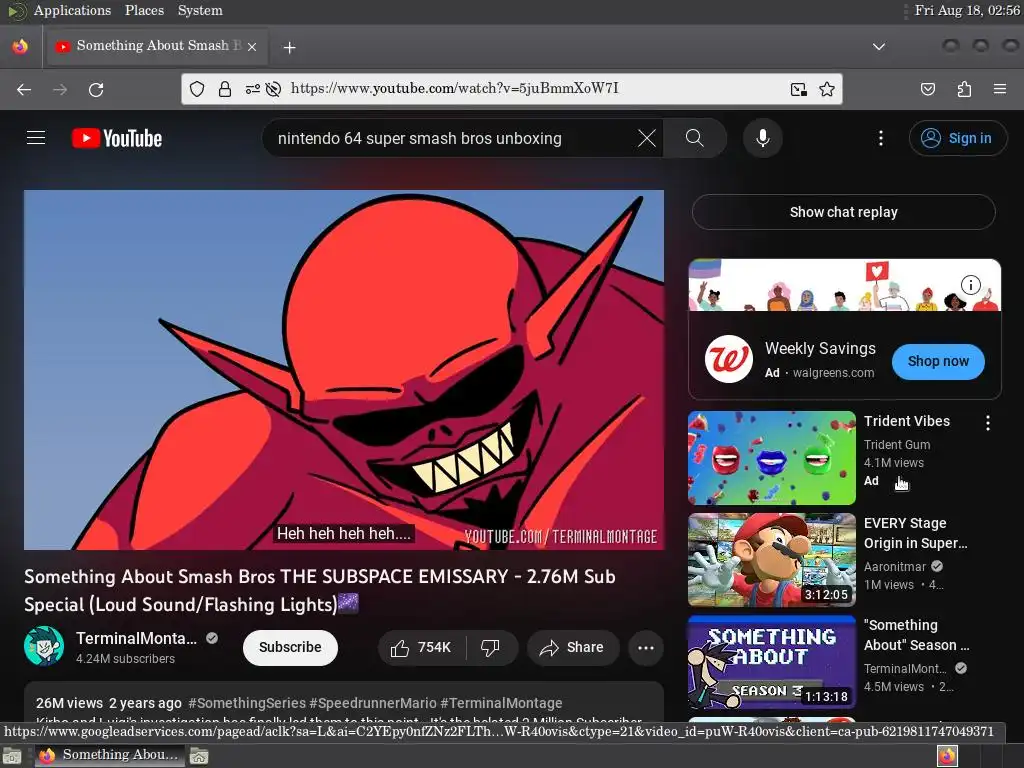The width and height of the screenshot is (1024, 768).
Task: Click the show desktop icon in taskbar
Action: point(12,756)
